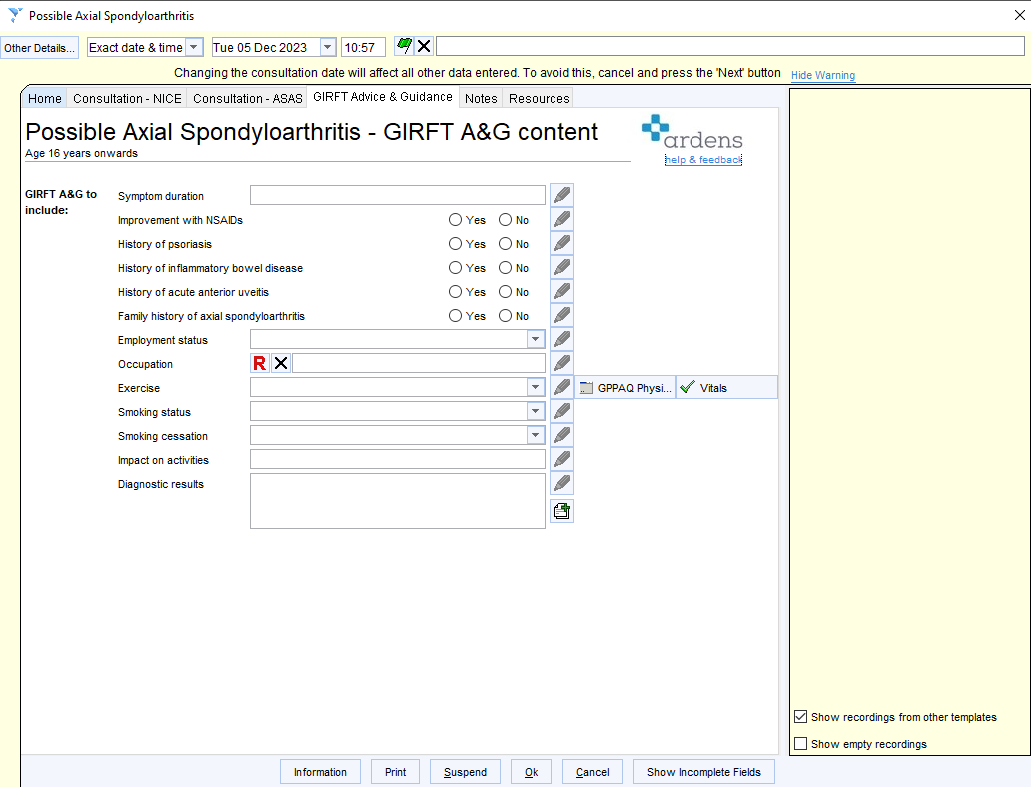Expand the Smoking status dropdown

536,411
